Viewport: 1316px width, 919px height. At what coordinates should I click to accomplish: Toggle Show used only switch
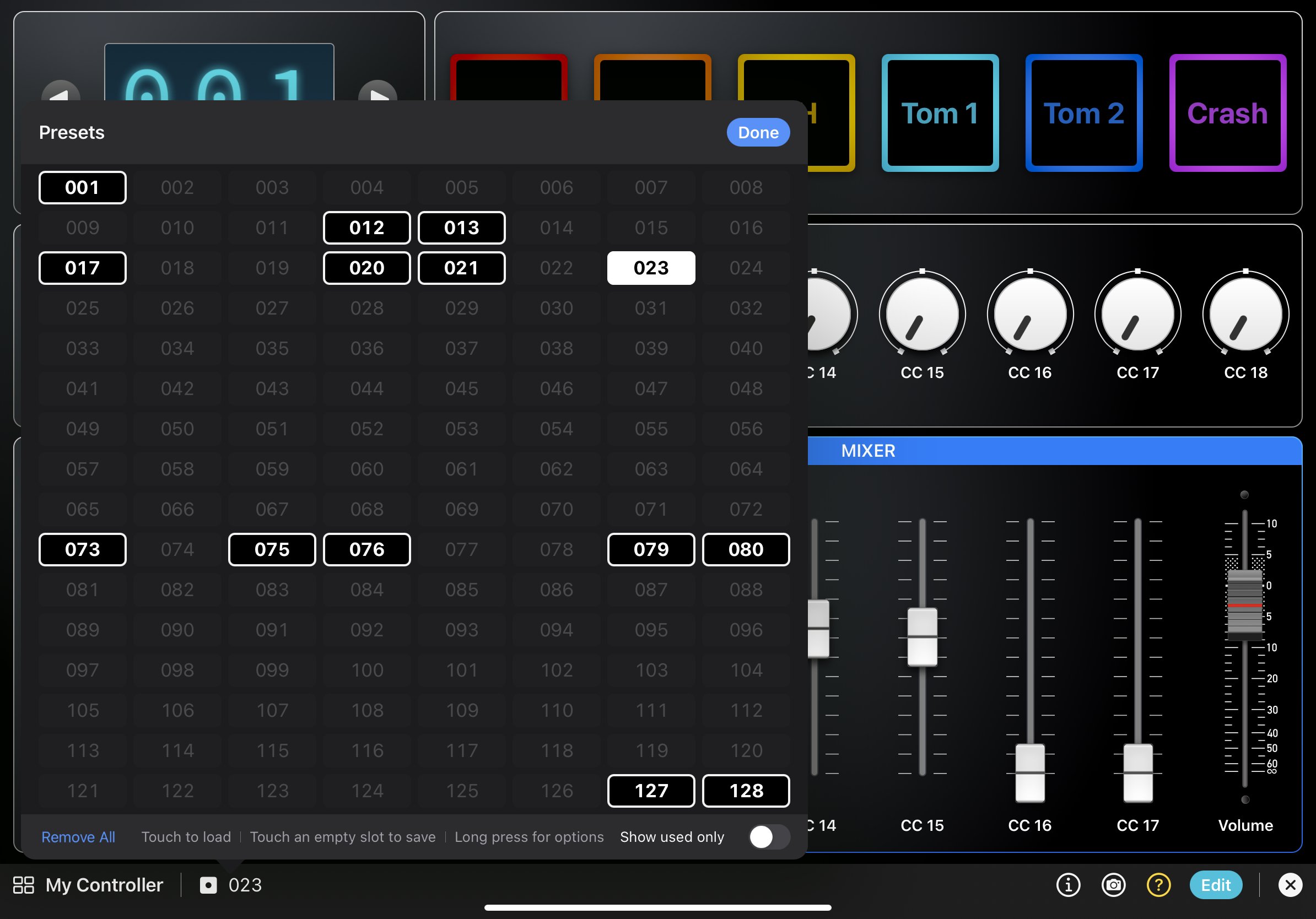coord(769,837)
